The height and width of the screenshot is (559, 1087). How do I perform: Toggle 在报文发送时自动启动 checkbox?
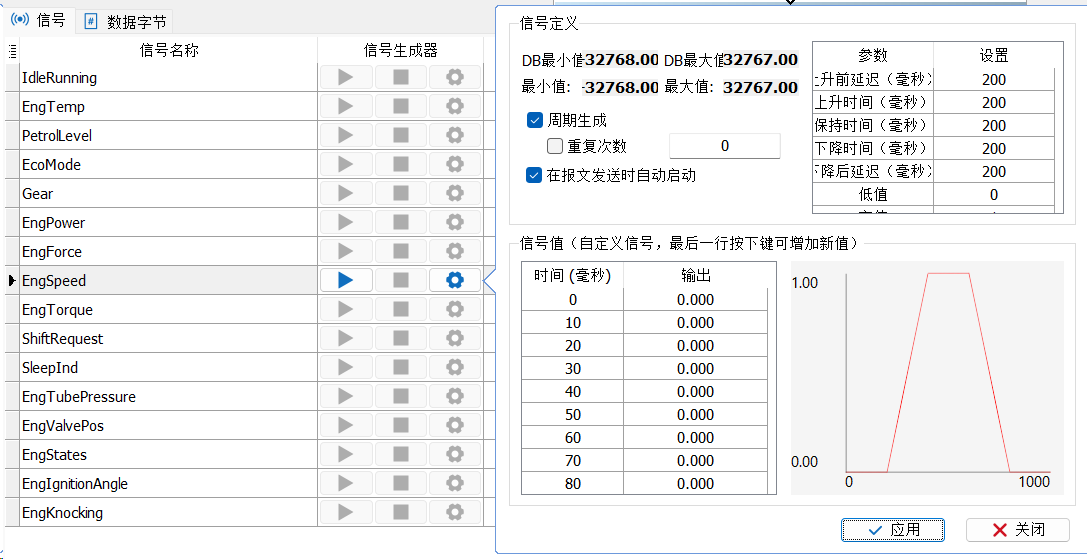pos(534,175)
